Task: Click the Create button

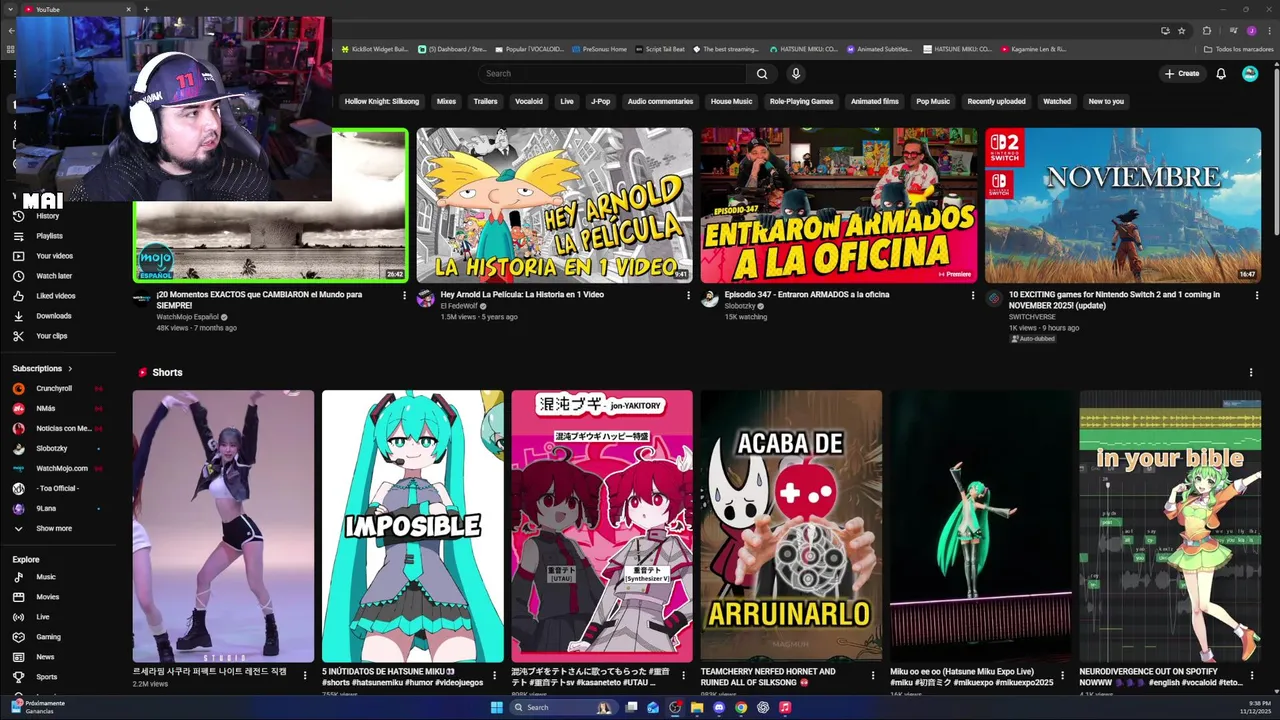Action: [1181, 73]
